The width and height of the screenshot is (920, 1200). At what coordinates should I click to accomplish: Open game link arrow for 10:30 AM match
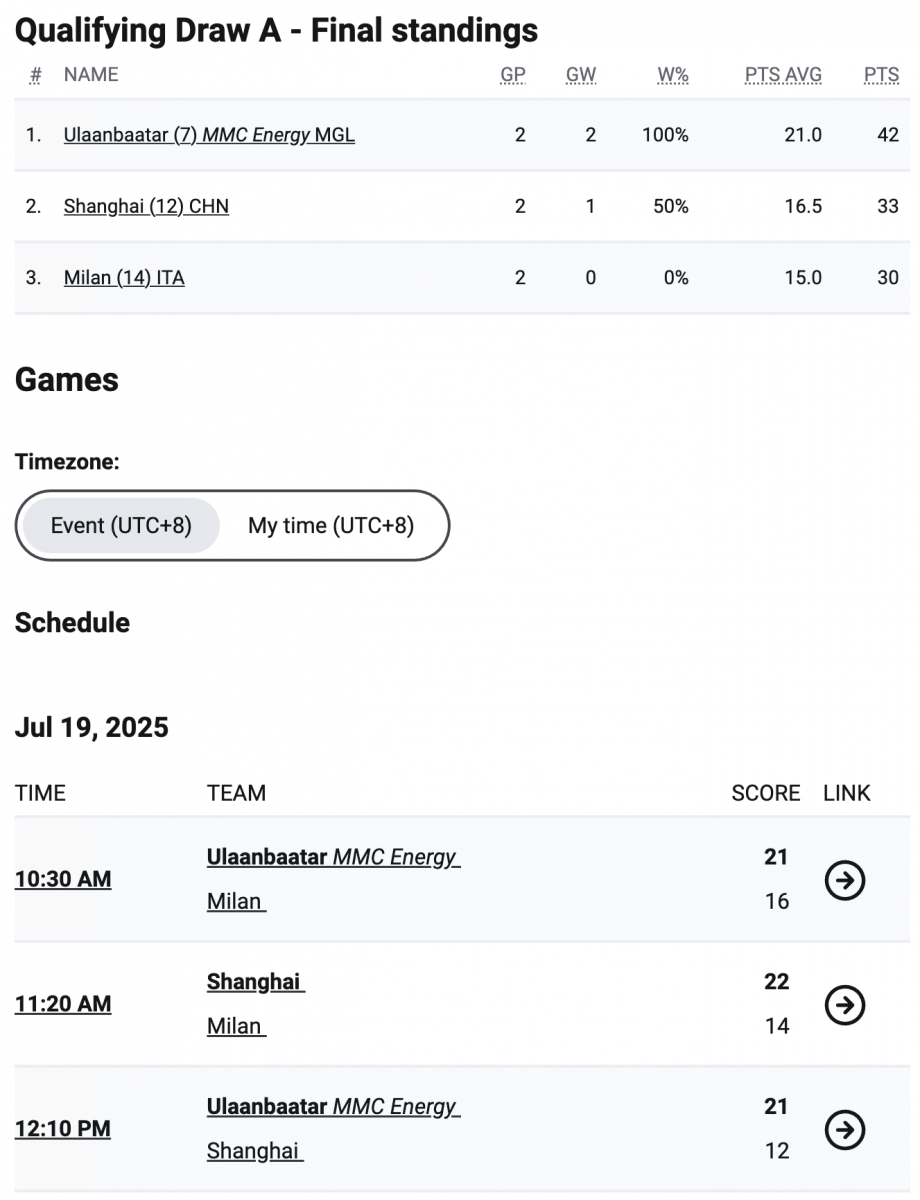click(x=845, y=880)
